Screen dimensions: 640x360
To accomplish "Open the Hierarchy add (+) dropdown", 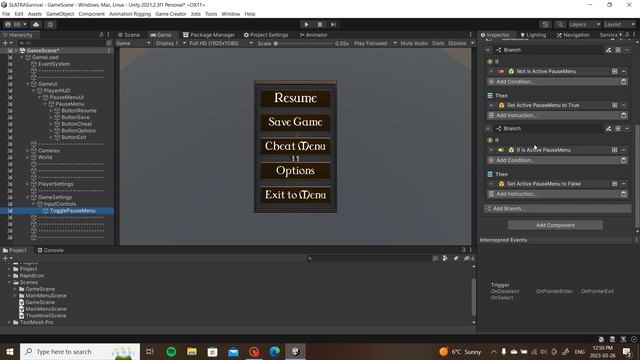I will pos(7,43).
